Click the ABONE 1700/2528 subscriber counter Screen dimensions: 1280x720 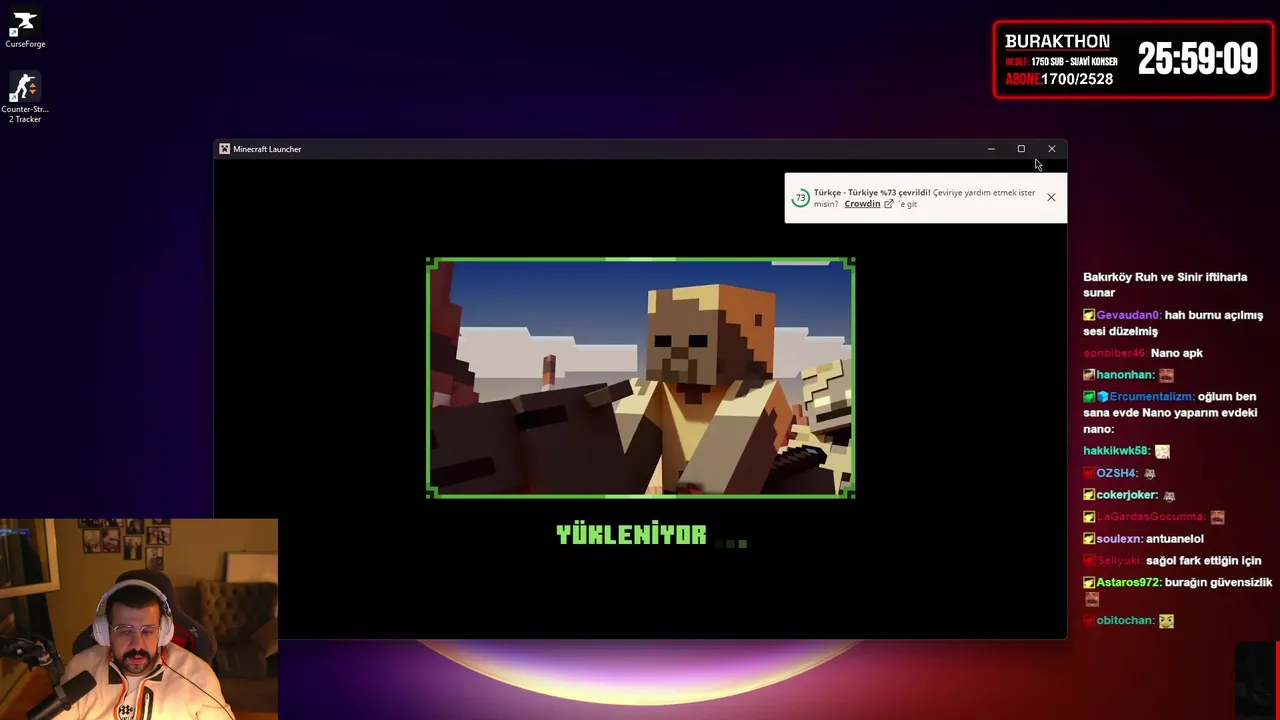tap(1059, 80)
